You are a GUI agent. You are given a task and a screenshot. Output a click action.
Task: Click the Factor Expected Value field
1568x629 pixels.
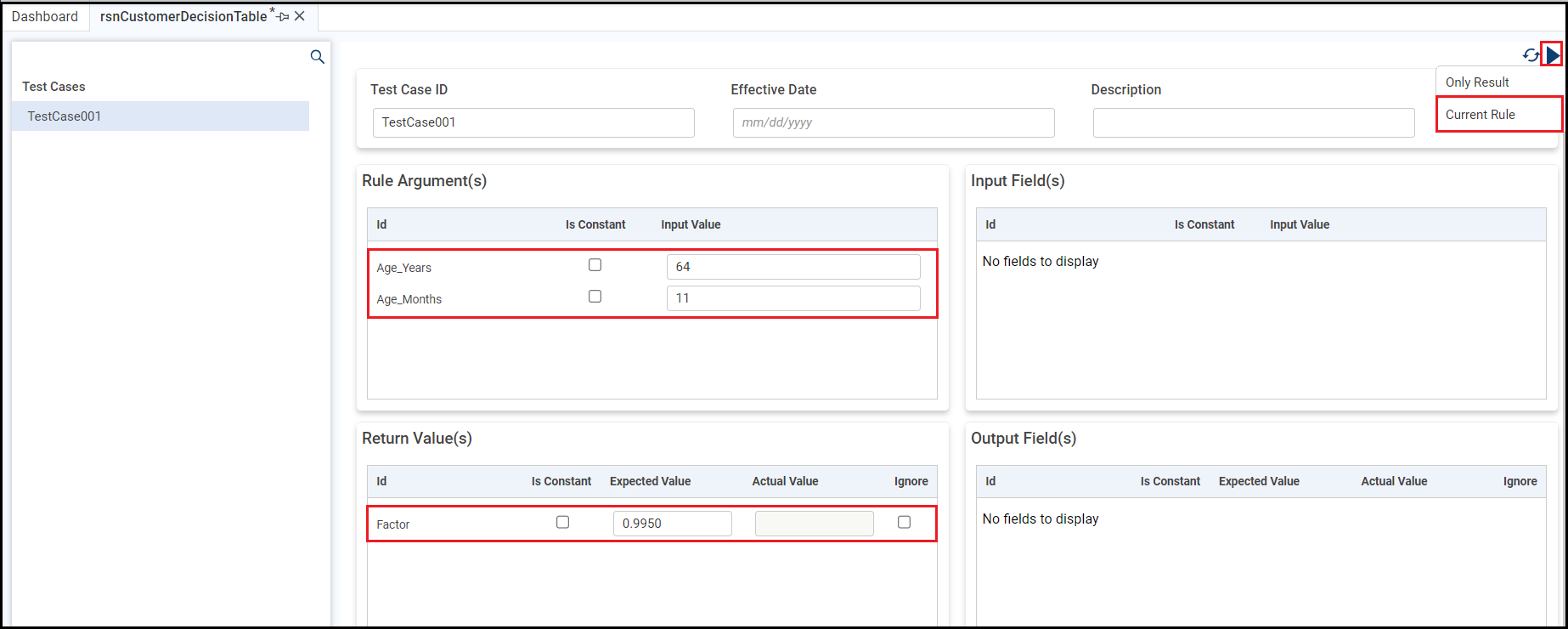[x=672, y=524]
